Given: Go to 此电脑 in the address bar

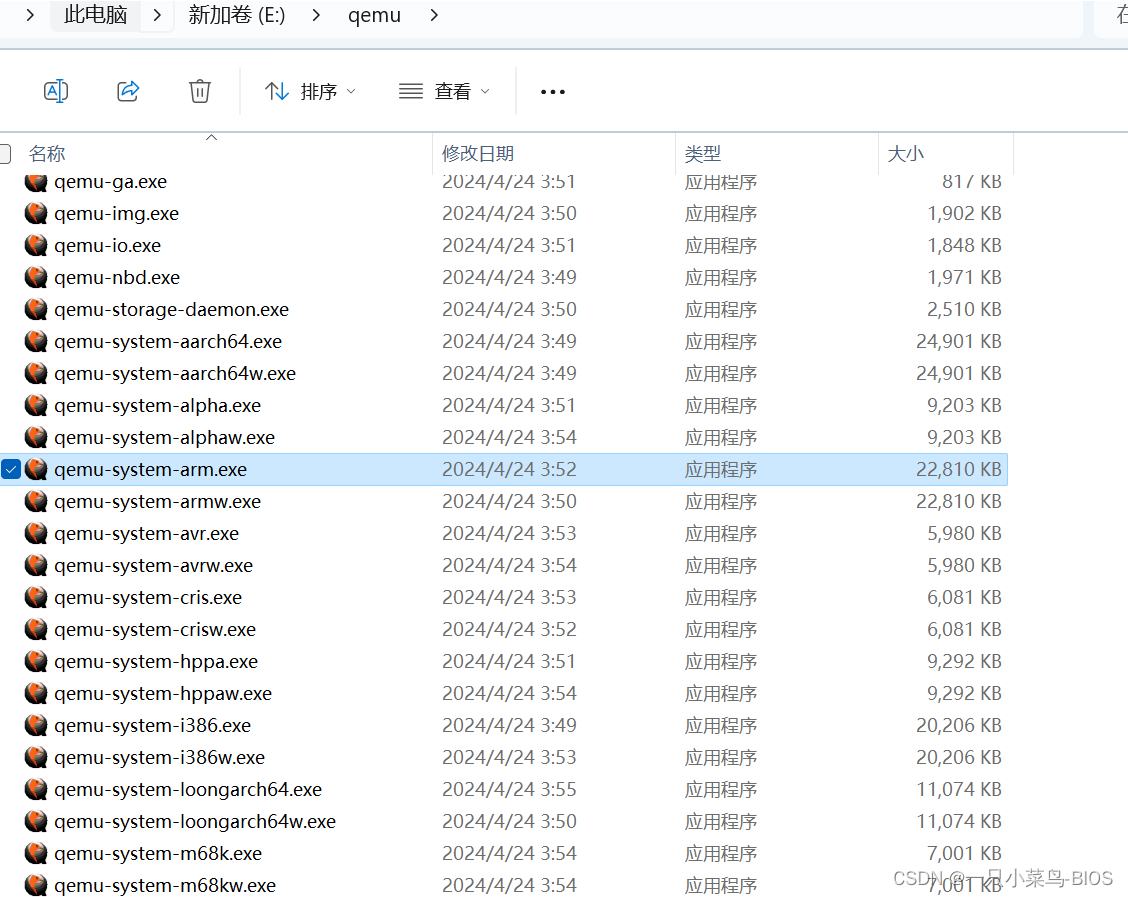Looking at the screenshot, I should (x=95, y=15).
